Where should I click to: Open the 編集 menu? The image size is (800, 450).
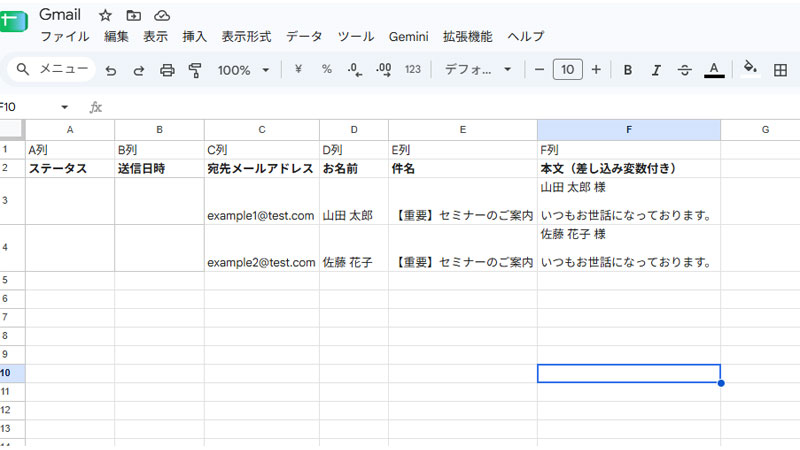pyautogui.click(x=116, y=37)
